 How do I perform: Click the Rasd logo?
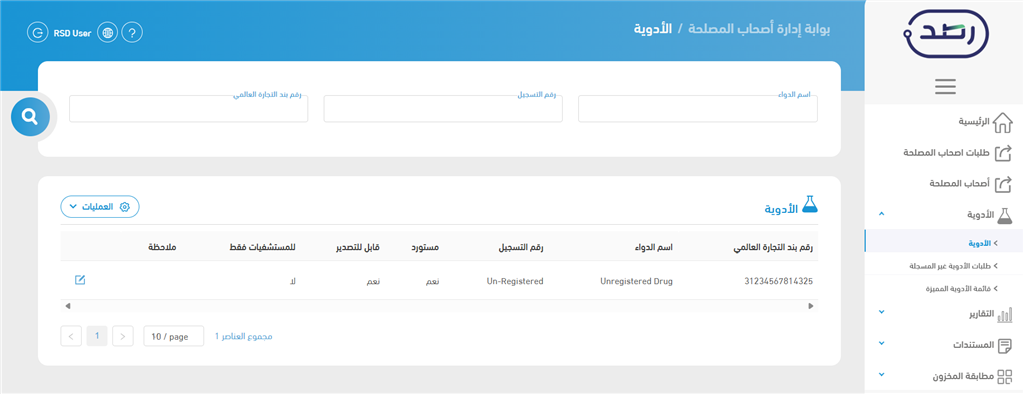[x=946, y=35]
